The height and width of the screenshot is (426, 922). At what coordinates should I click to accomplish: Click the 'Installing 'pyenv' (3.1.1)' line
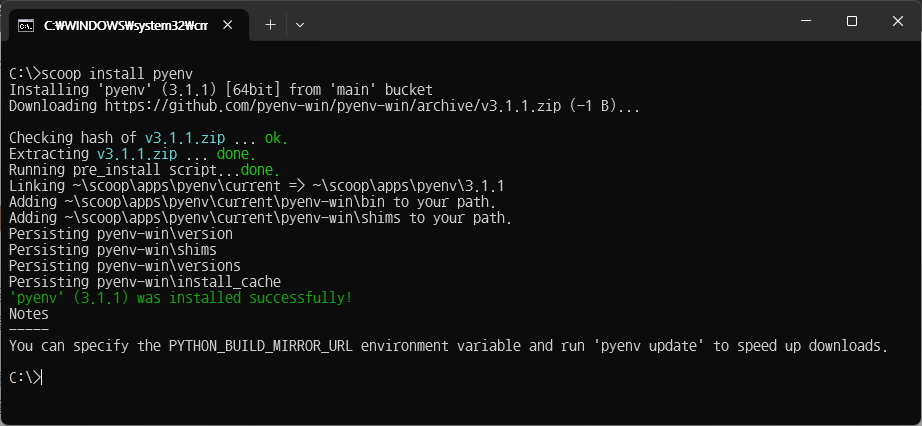[x=221, y=90]
